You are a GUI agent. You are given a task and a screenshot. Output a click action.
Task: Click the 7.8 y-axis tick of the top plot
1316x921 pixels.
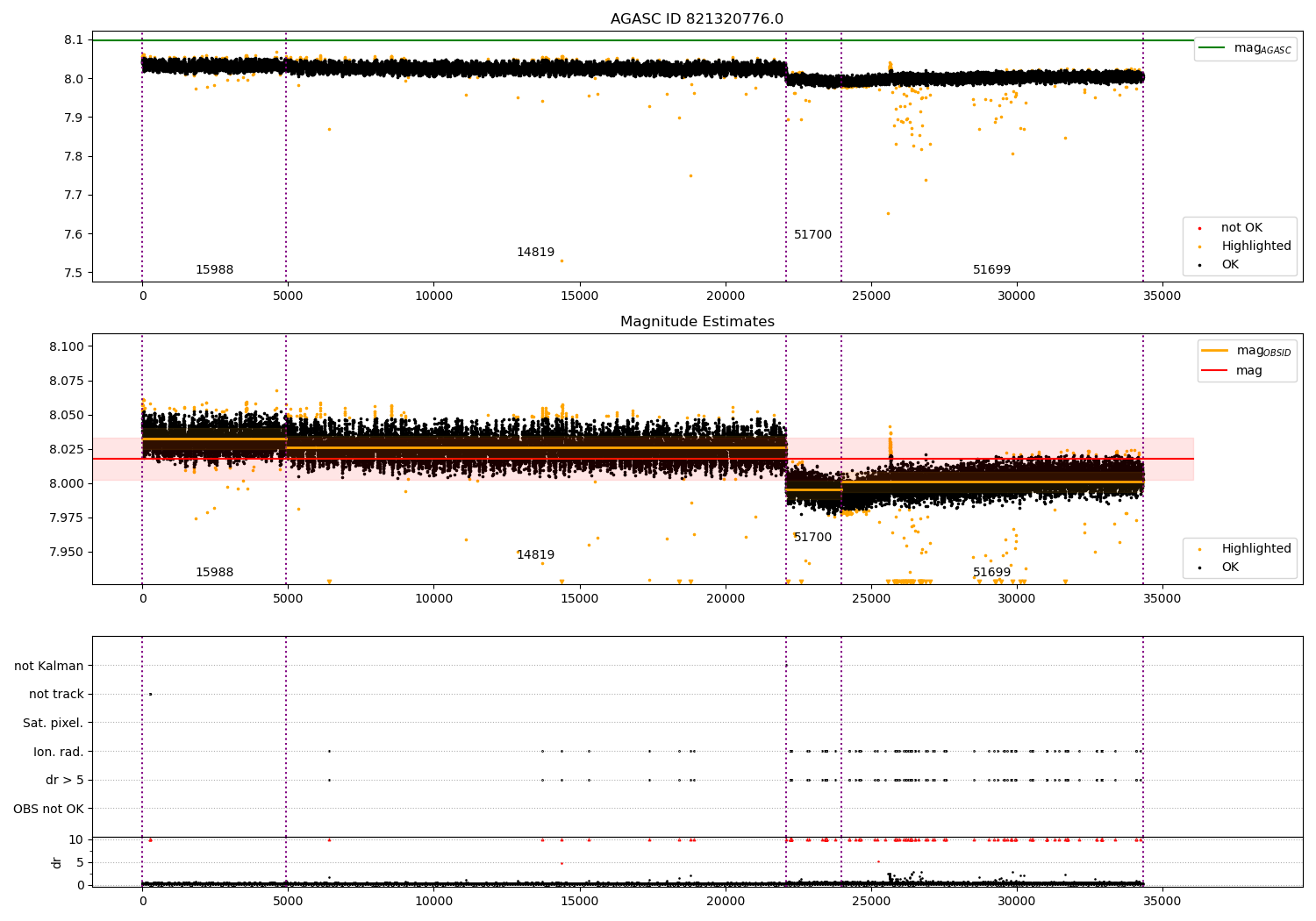point(73,157)
